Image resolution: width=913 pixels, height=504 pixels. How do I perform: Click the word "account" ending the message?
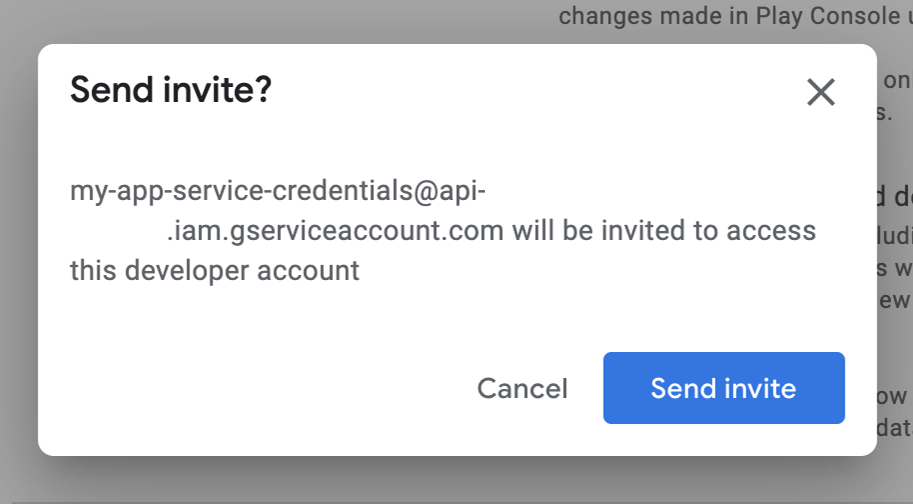tap(309, 270)
